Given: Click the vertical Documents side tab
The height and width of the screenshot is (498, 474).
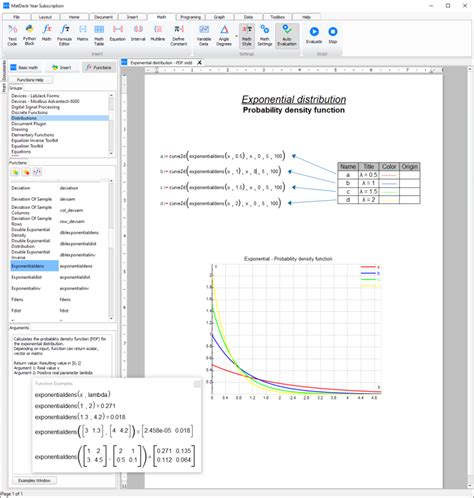Looking at the screenshot, I should tap(4, 71).
